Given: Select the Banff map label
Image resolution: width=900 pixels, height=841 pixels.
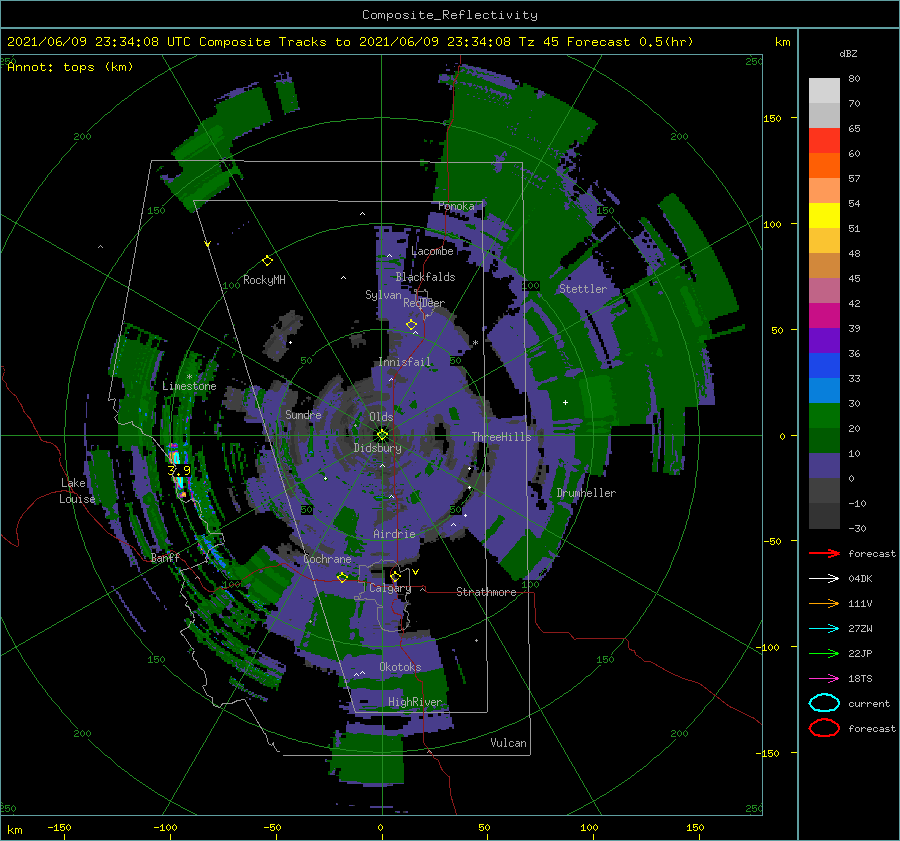Looking at the screenshot, I should pos(165,557).
